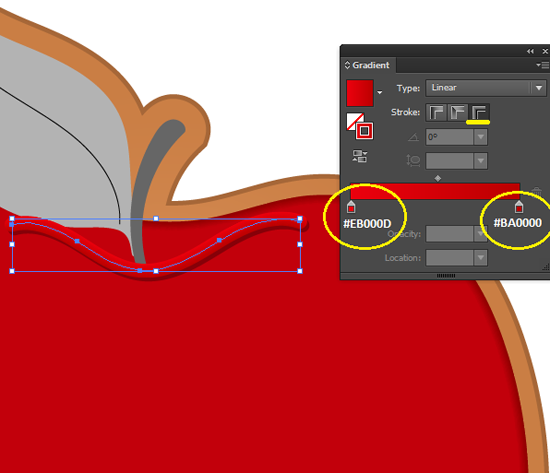Click the Reverse Gradient icon

tap(360, 156)
